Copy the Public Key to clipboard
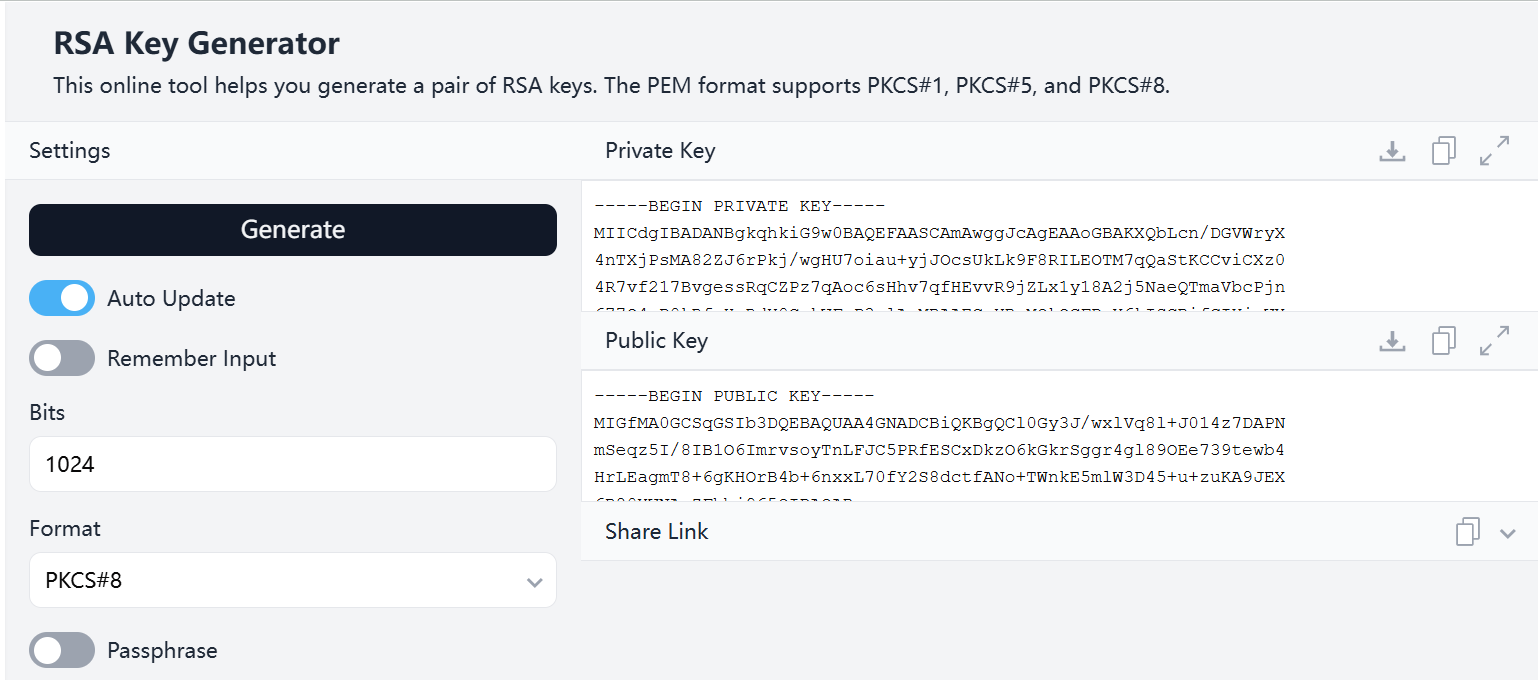 point(1443,341)
